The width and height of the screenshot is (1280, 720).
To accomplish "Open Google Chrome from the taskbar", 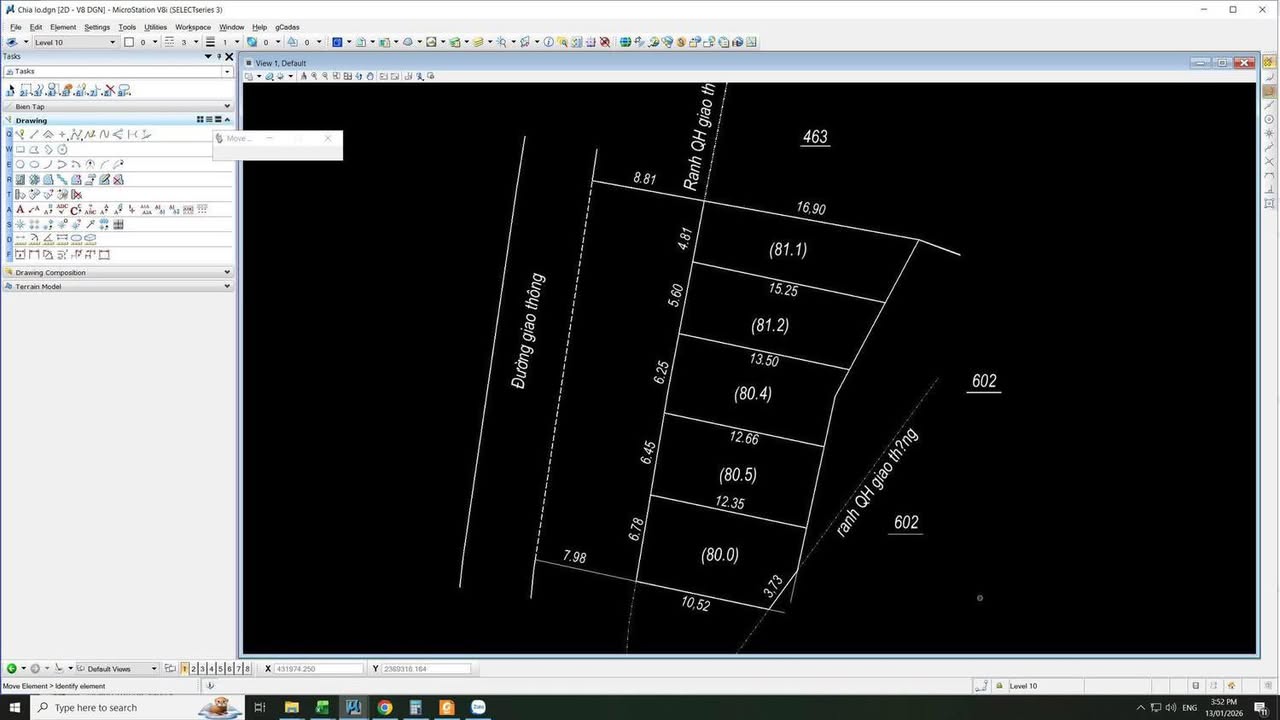I will (384, 707).
